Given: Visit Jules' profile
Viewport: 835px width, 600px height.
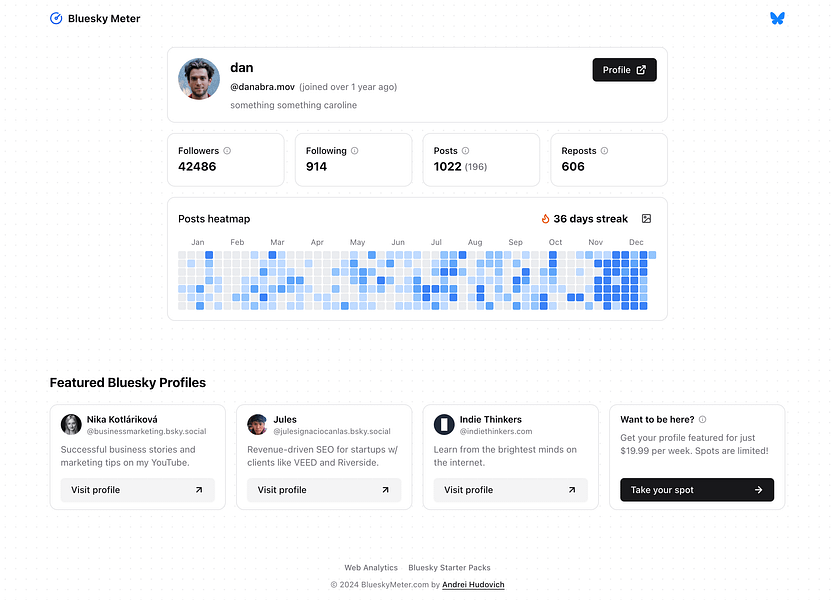Looking at the screenshot, I should [x=324, y=490].
